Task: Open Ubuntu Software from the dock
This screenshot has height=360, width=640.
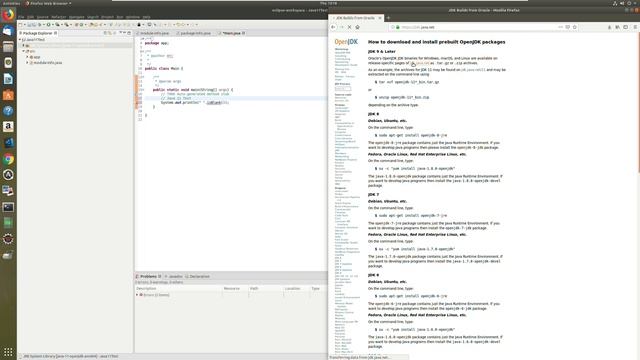Action: click(x=8, y=95)
